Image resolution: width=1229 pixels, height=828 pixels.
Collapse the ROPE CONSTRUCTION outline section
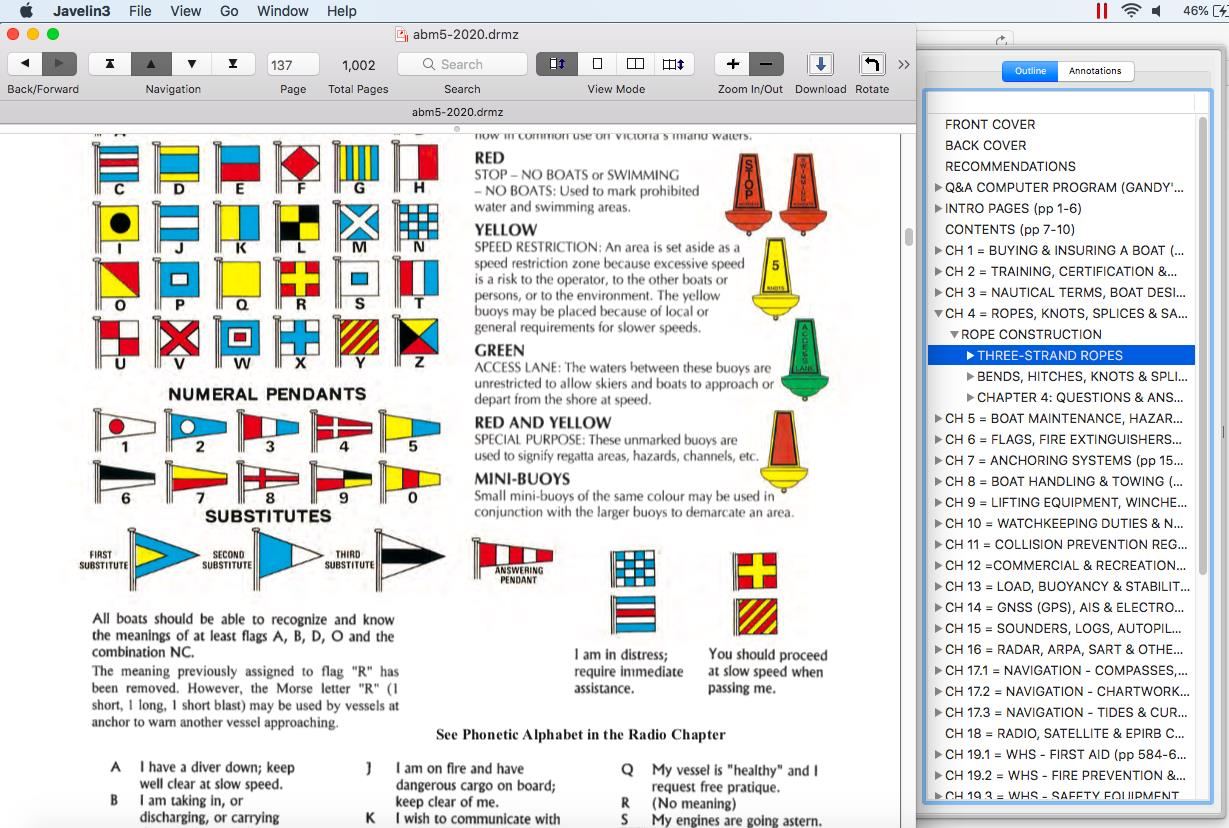point(954,335)
